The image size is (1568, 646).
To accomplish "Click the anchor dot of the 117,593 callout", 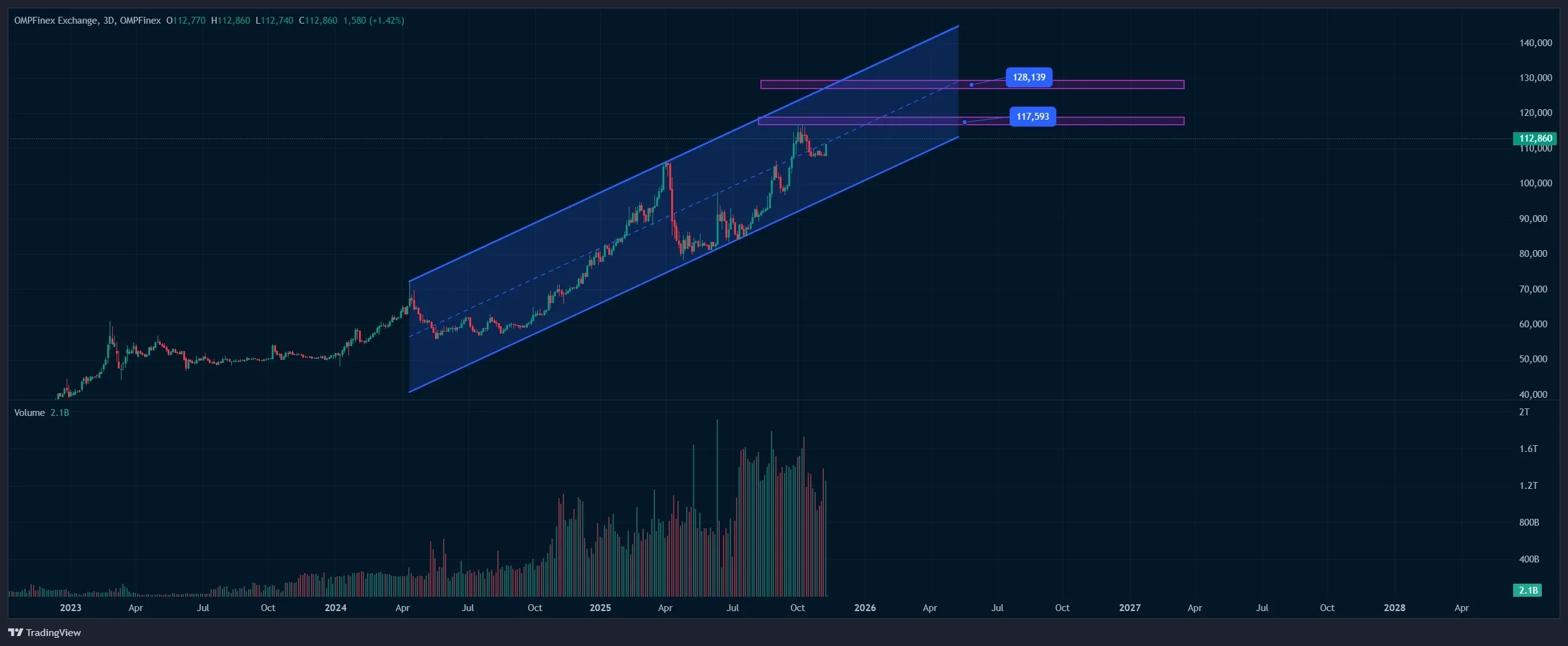I will 964,122.
